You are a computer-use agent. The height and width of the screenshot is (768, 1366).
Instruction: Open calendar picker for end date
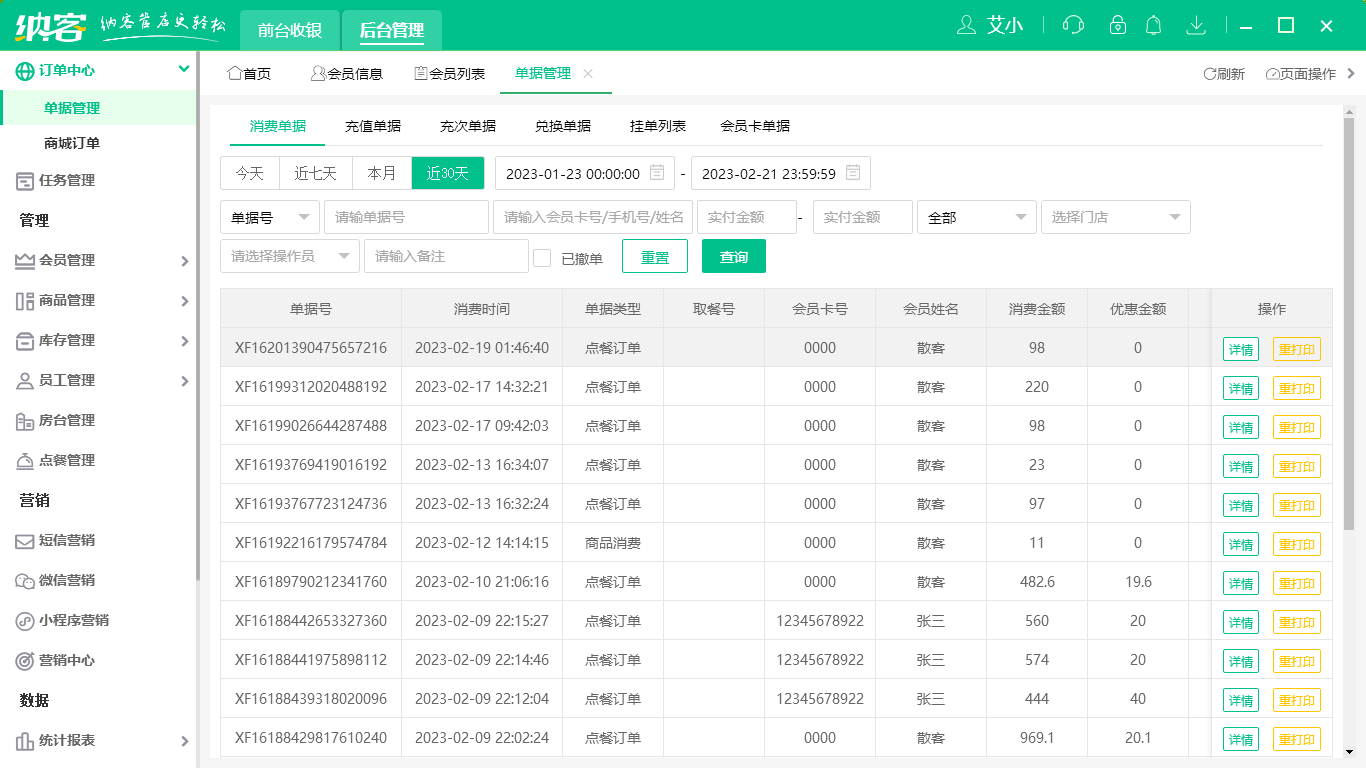tap(853, 173)
